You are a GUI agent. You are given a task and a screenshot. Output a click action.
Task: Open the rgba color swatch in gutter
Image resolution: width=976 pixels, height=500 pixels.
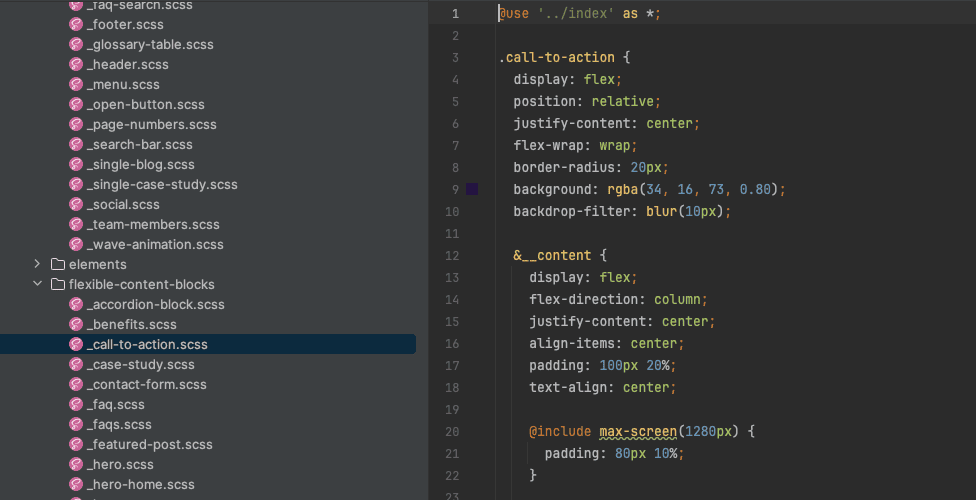[x=472, y=189]
